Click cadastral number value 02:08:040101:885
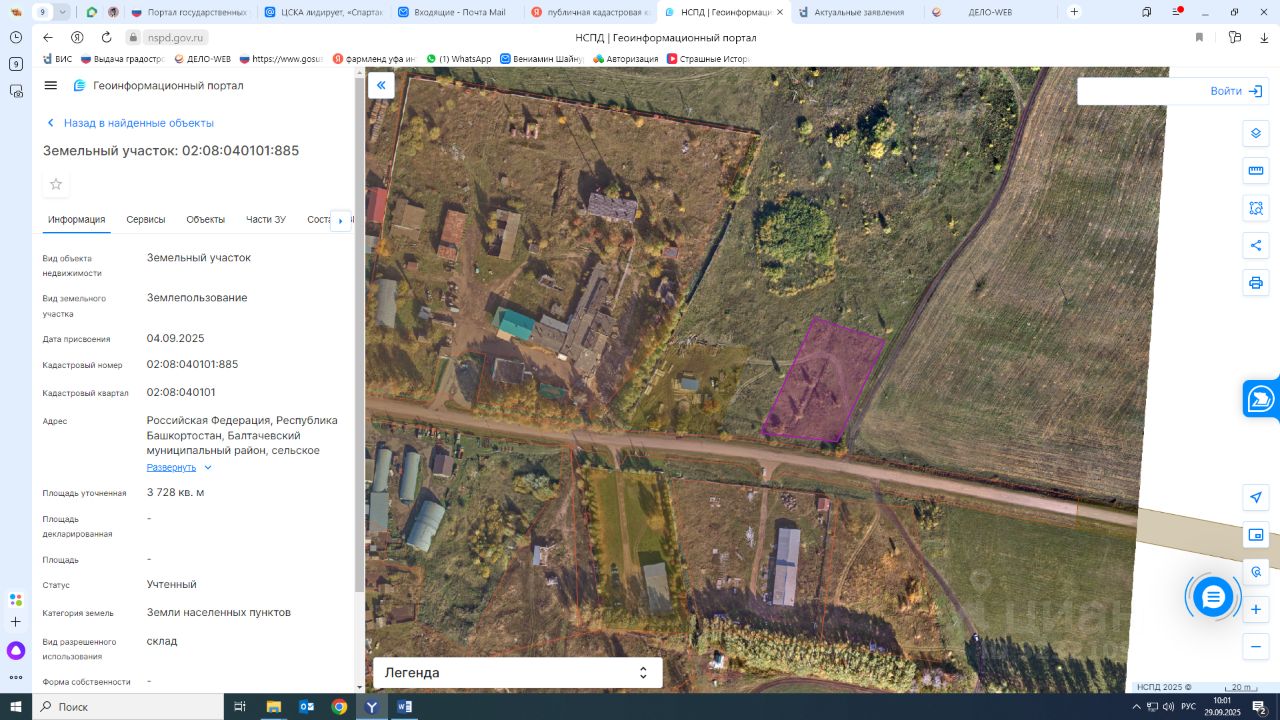The width and height of the screenshot is (1280, 720). [193, 365]
